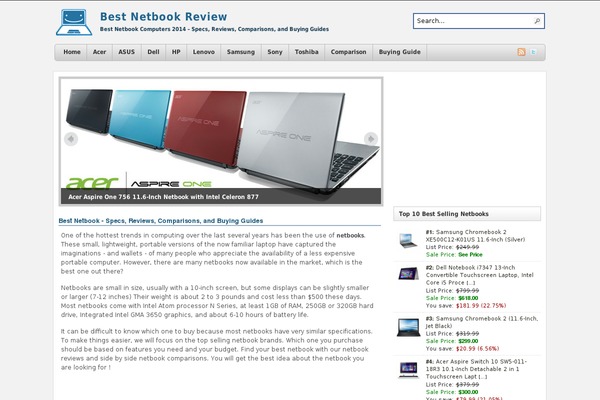
Task: Open the Toshiba menu item
Action: pyautogui.click(x=307, y=52)
